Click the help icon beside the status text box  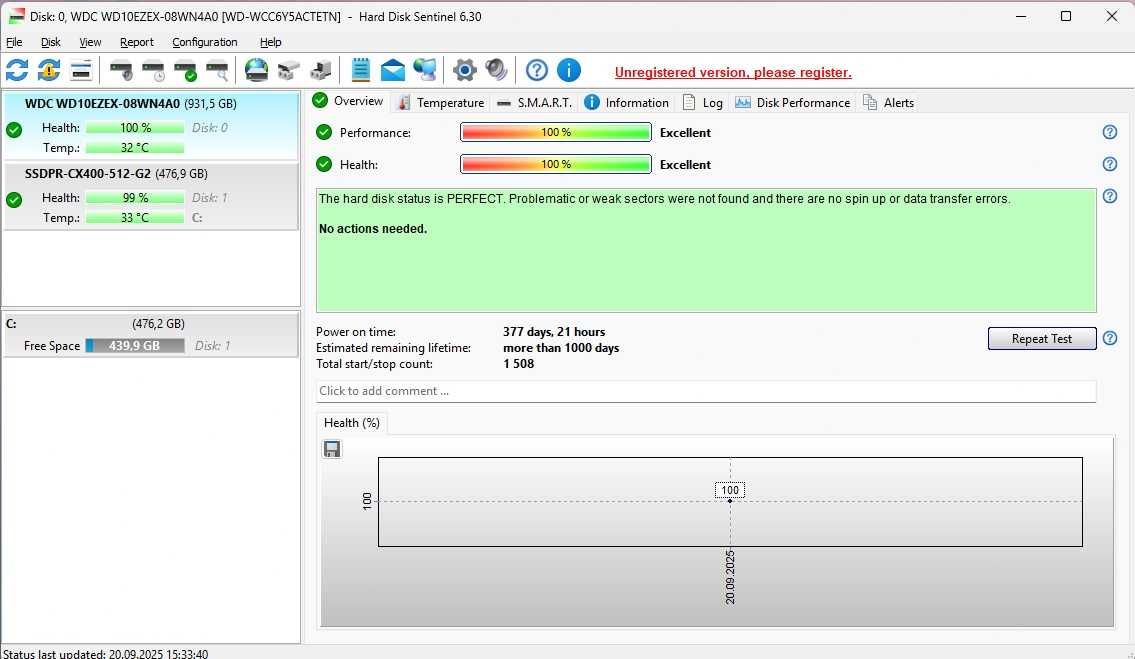tap(1110, 196)
